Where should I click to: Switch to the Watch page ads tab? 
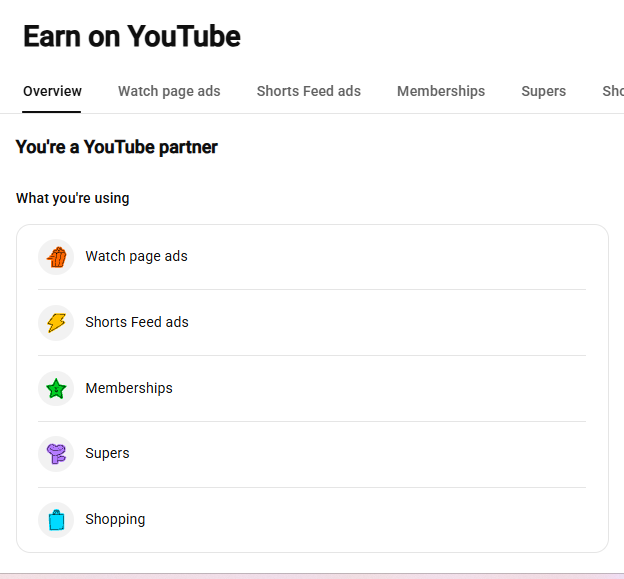pyautogui.click(x=169, y=91)
